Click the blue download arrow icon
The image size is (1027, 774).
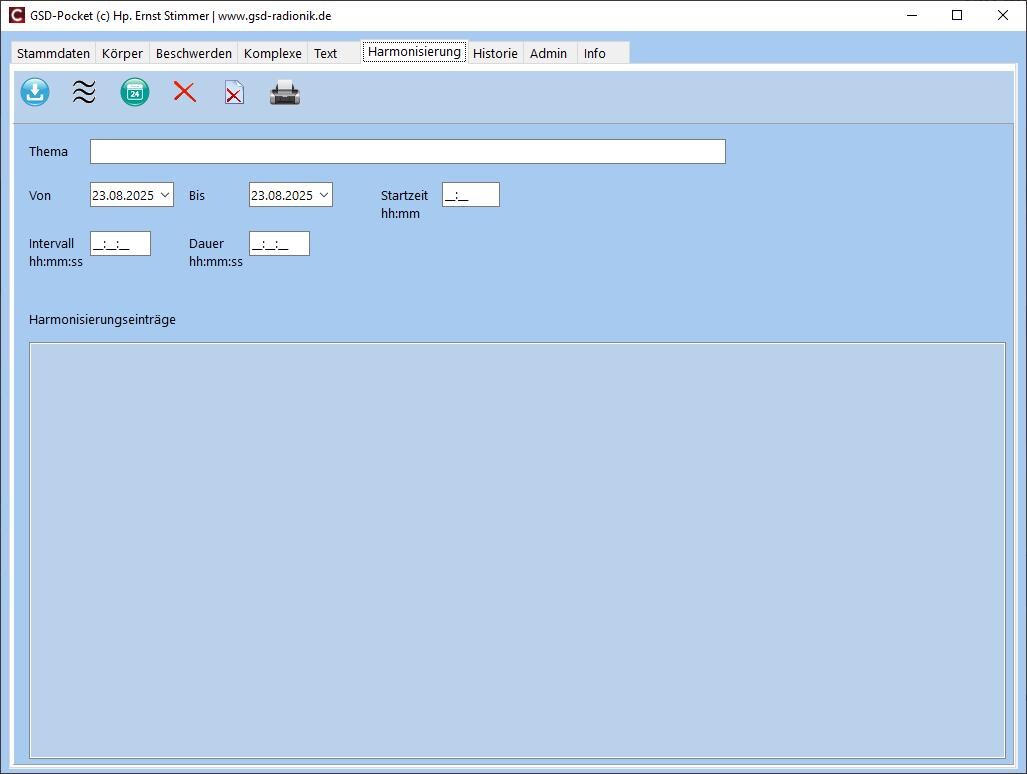35,92
